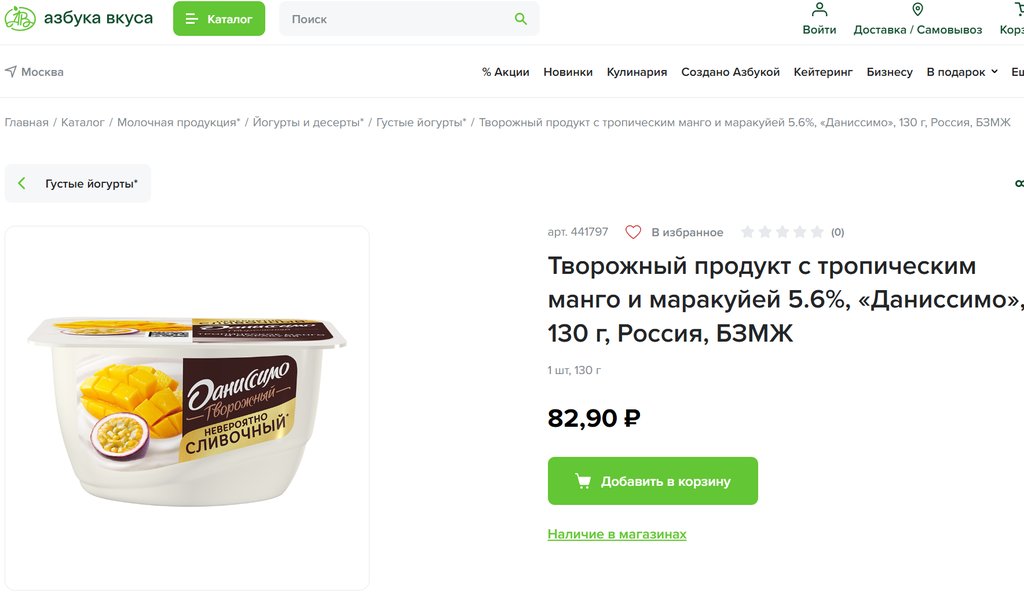
Task: Click Добавить в корзину button
Action: click(x=652, y=481)
